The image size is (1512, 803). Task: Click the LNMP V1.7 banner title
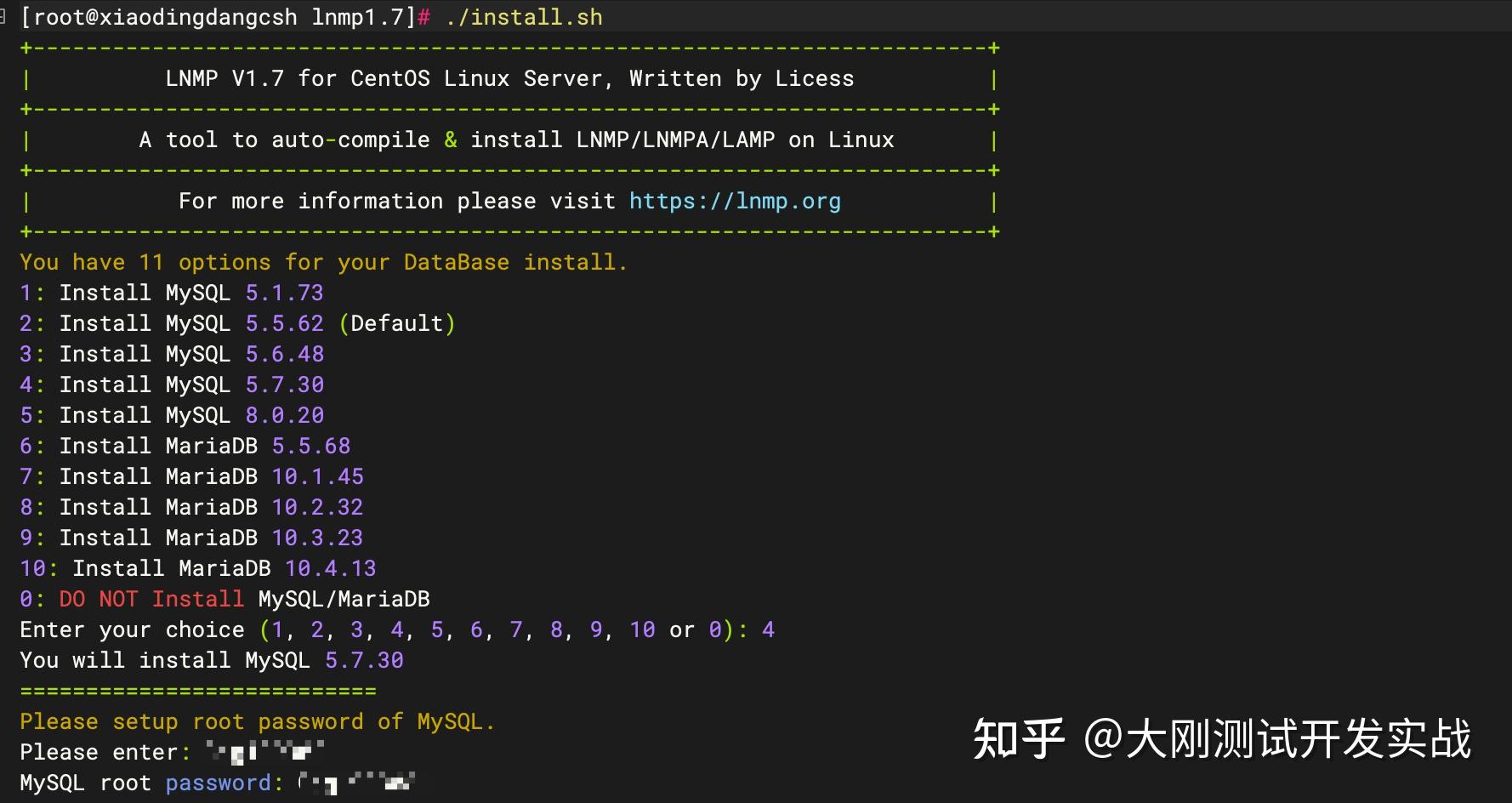coord(509,79)
